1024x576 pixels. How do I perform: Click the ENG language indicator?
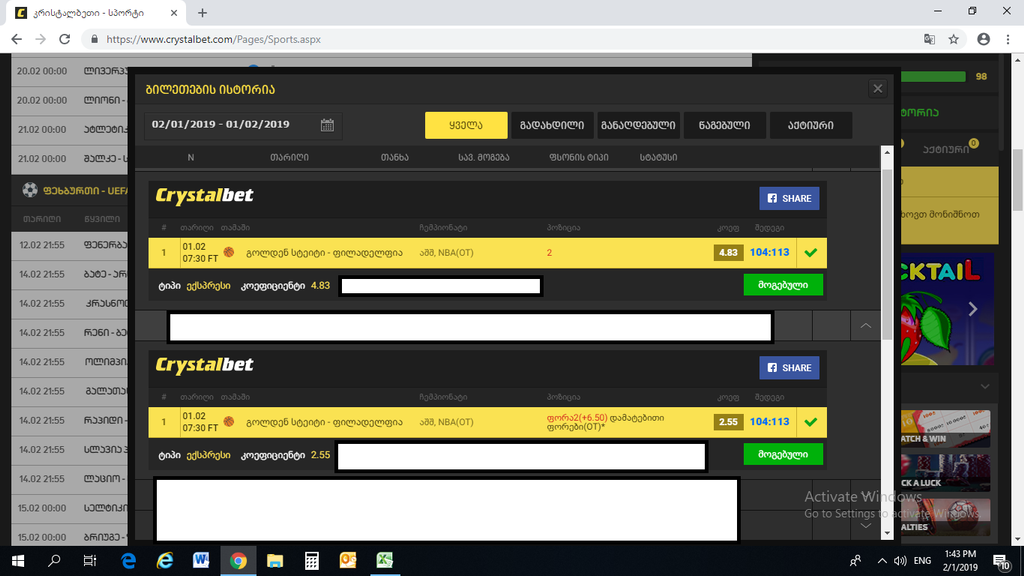coord(922,561)
